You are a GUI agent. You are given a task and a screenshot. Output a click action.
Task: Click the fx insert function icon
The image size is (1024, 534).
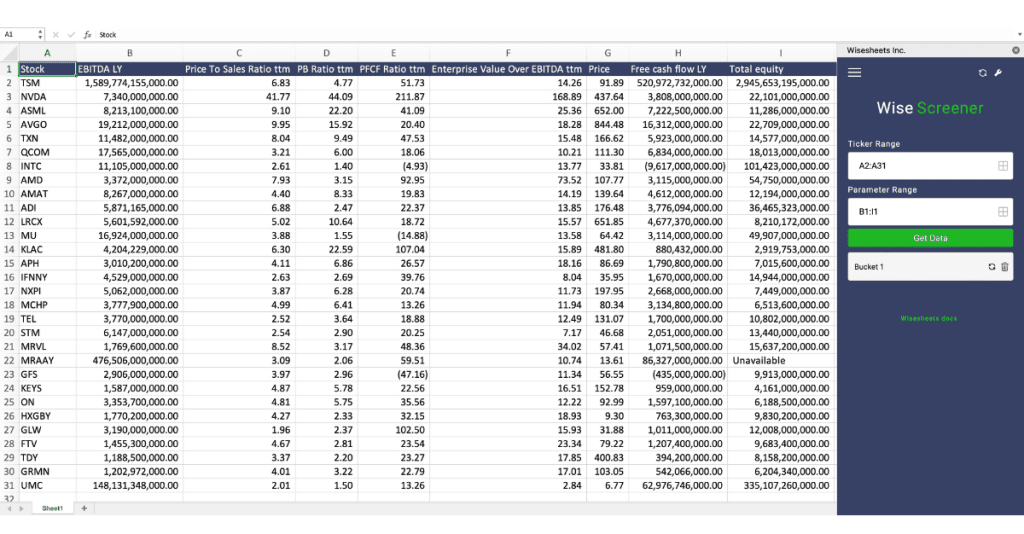[87, 34]
